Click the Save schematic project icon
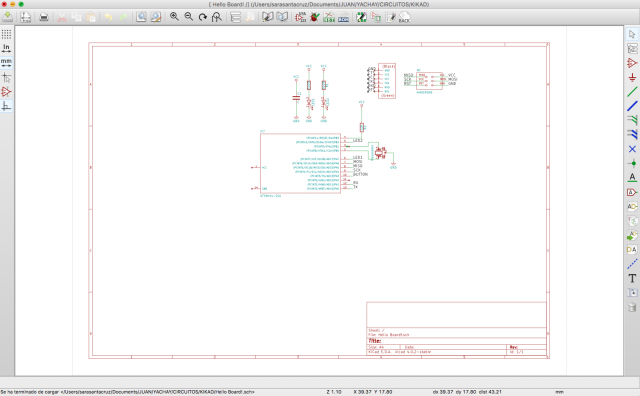Screen dimensions: 640x396 click(x=7, y=17)
